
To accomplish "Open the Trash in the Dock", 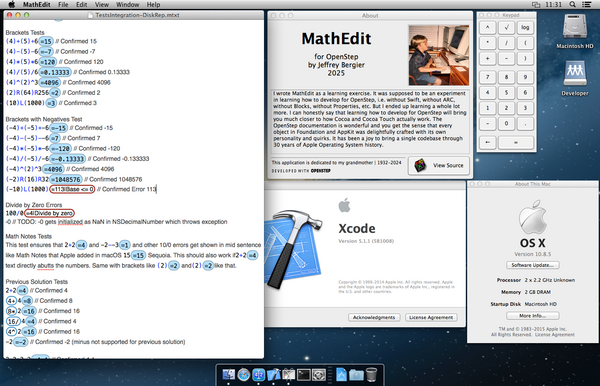I will [x=371, y=375].
